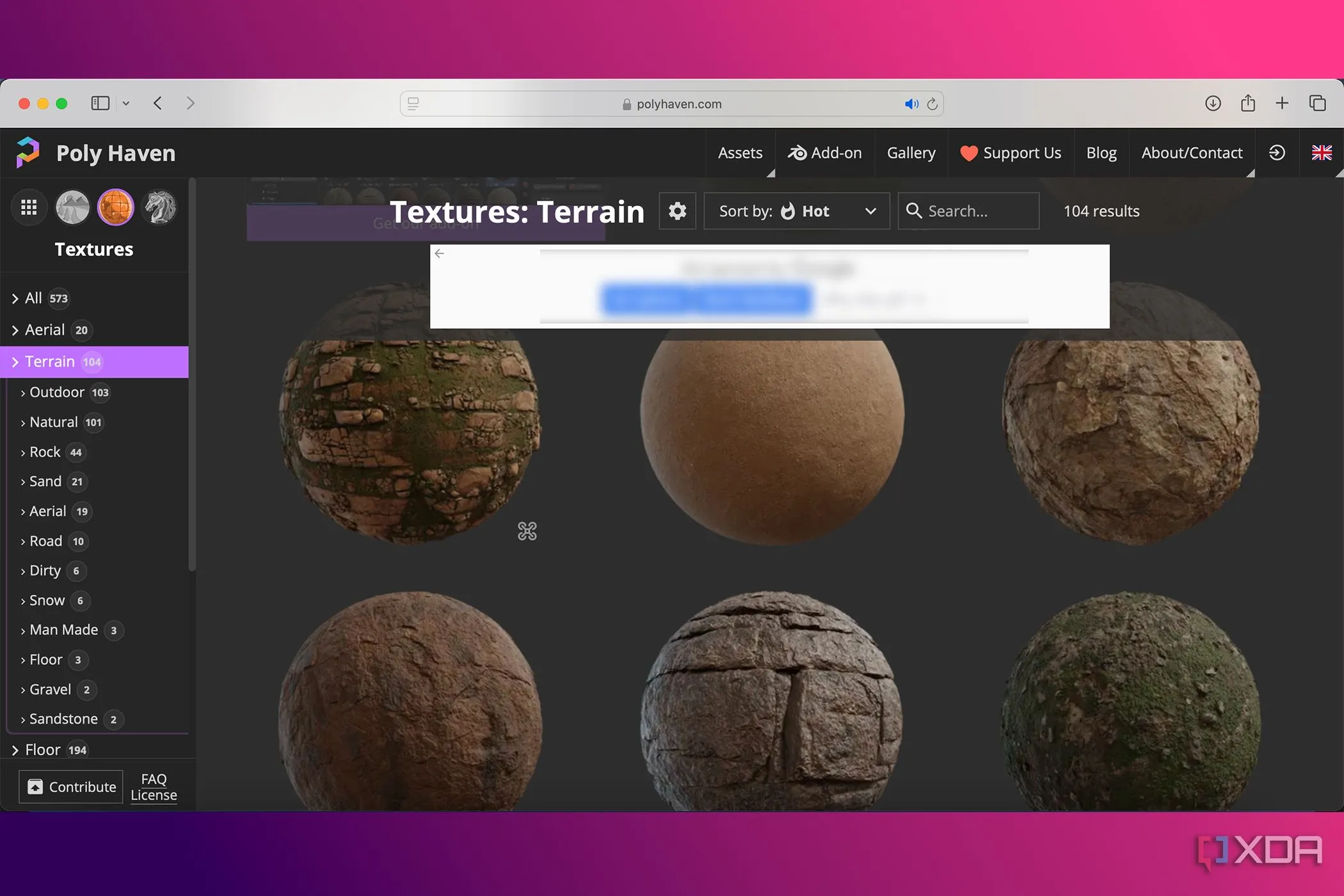Open the language flag selector
Viewport: 1344px width, 896px height.
1321,152
